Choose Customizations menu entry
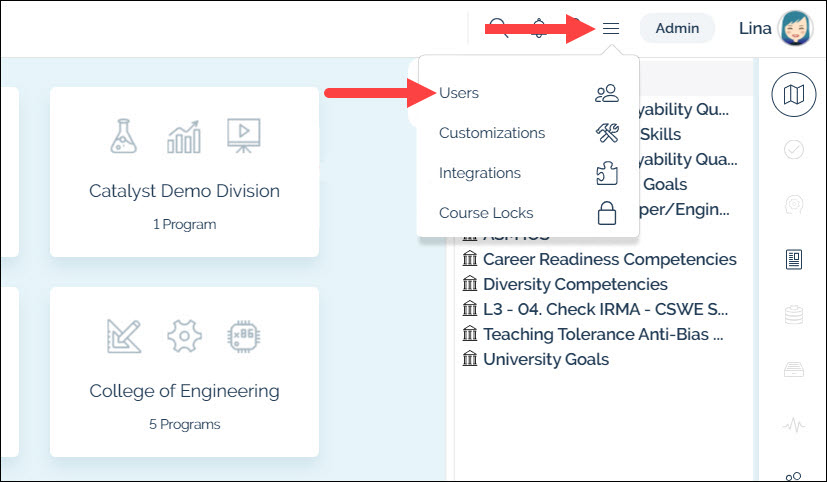This screenshot has width=827, height=482. click(492, 133)
